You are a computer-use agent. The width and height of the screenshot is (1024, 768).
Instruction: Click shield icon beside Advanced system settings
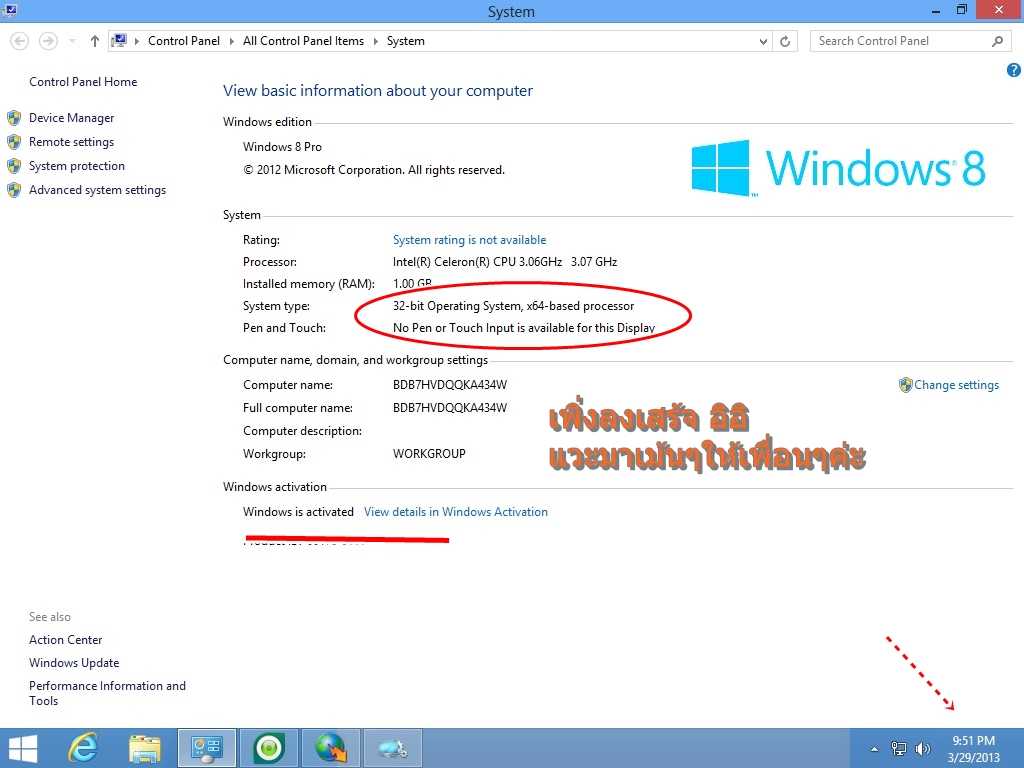14,190
